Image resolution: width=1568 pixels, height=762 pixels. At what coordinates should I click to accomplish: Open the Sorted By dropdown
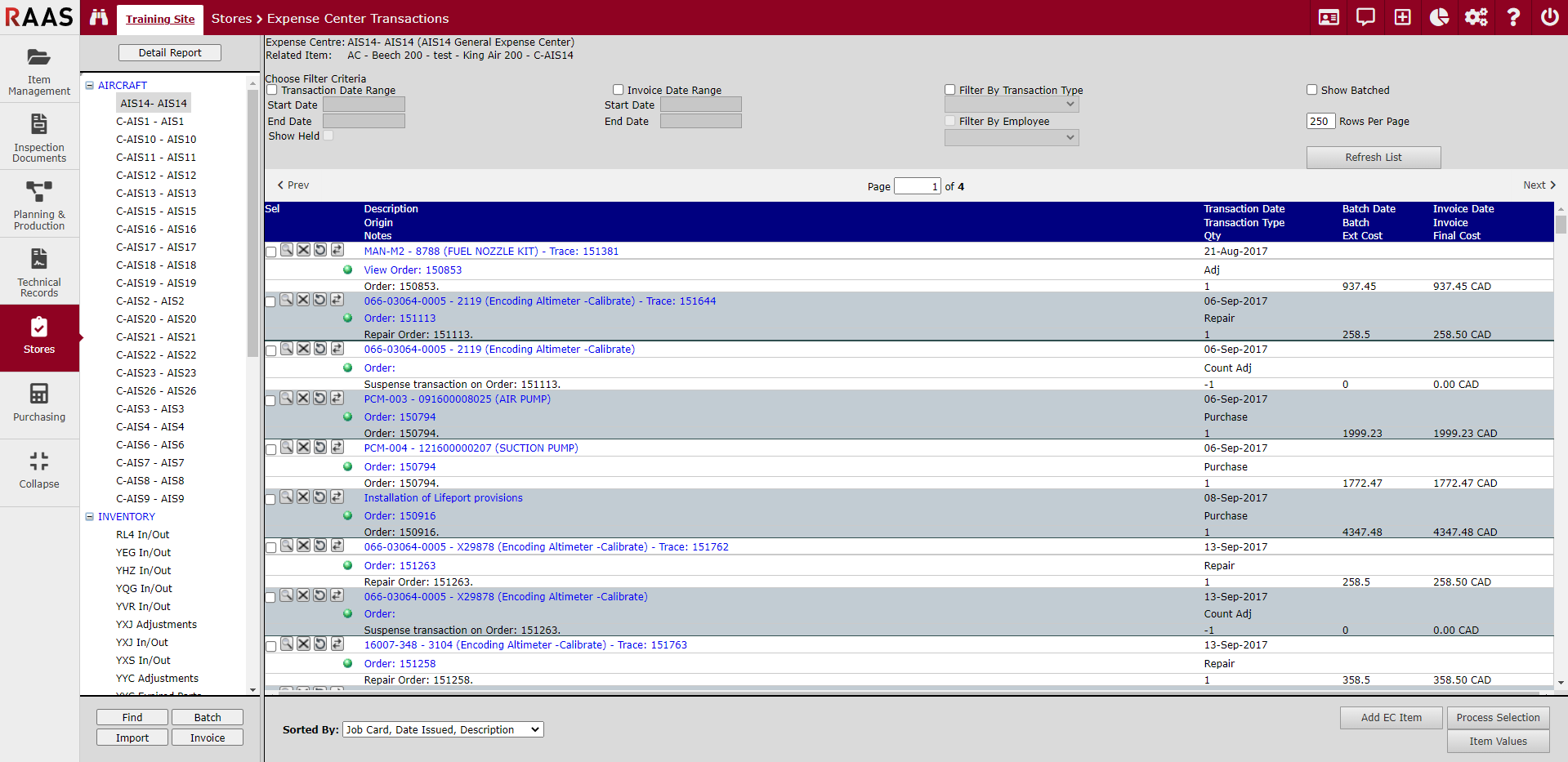pyautogui.click(x=443, y=729)
